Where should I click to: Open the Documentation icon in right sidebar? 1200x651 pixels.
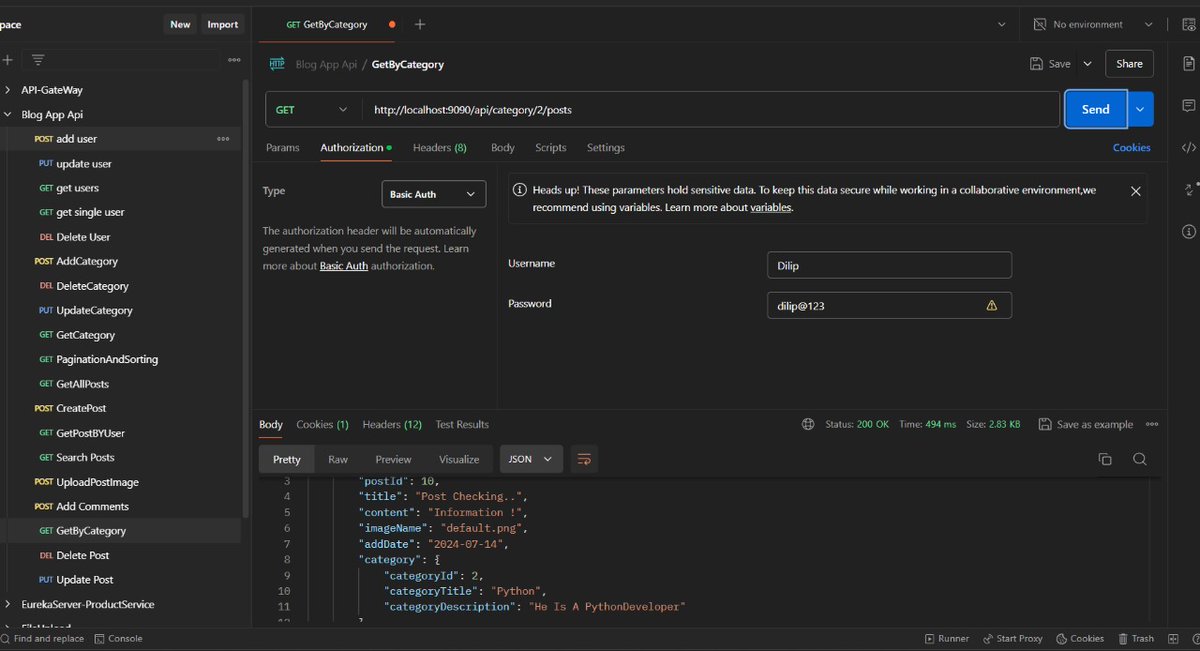click(x=1188, y=64)
